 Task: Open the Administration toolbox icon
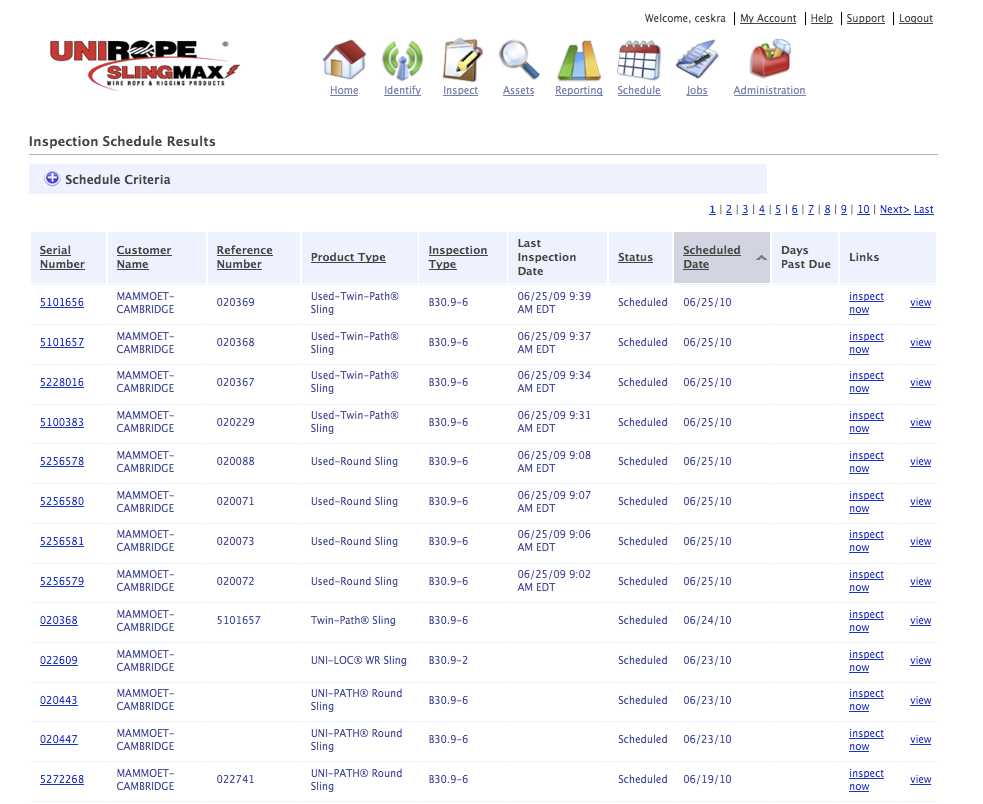coord(769,61)
